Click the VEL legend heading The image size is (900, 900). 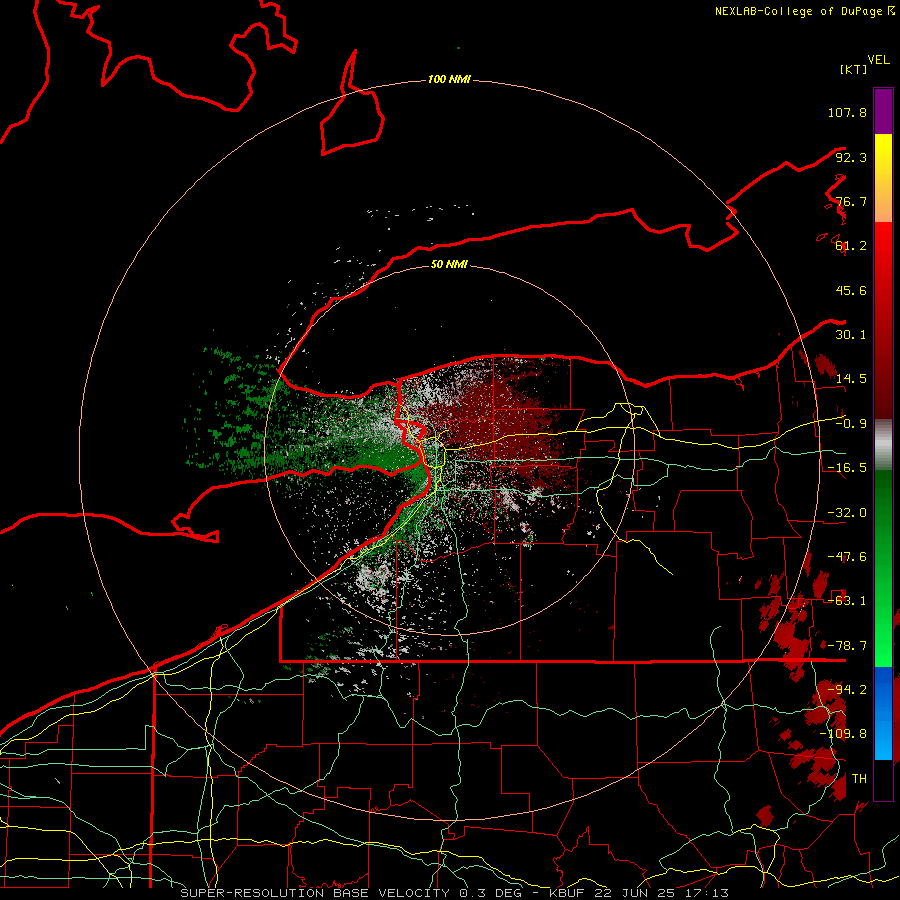click(878, 60)
